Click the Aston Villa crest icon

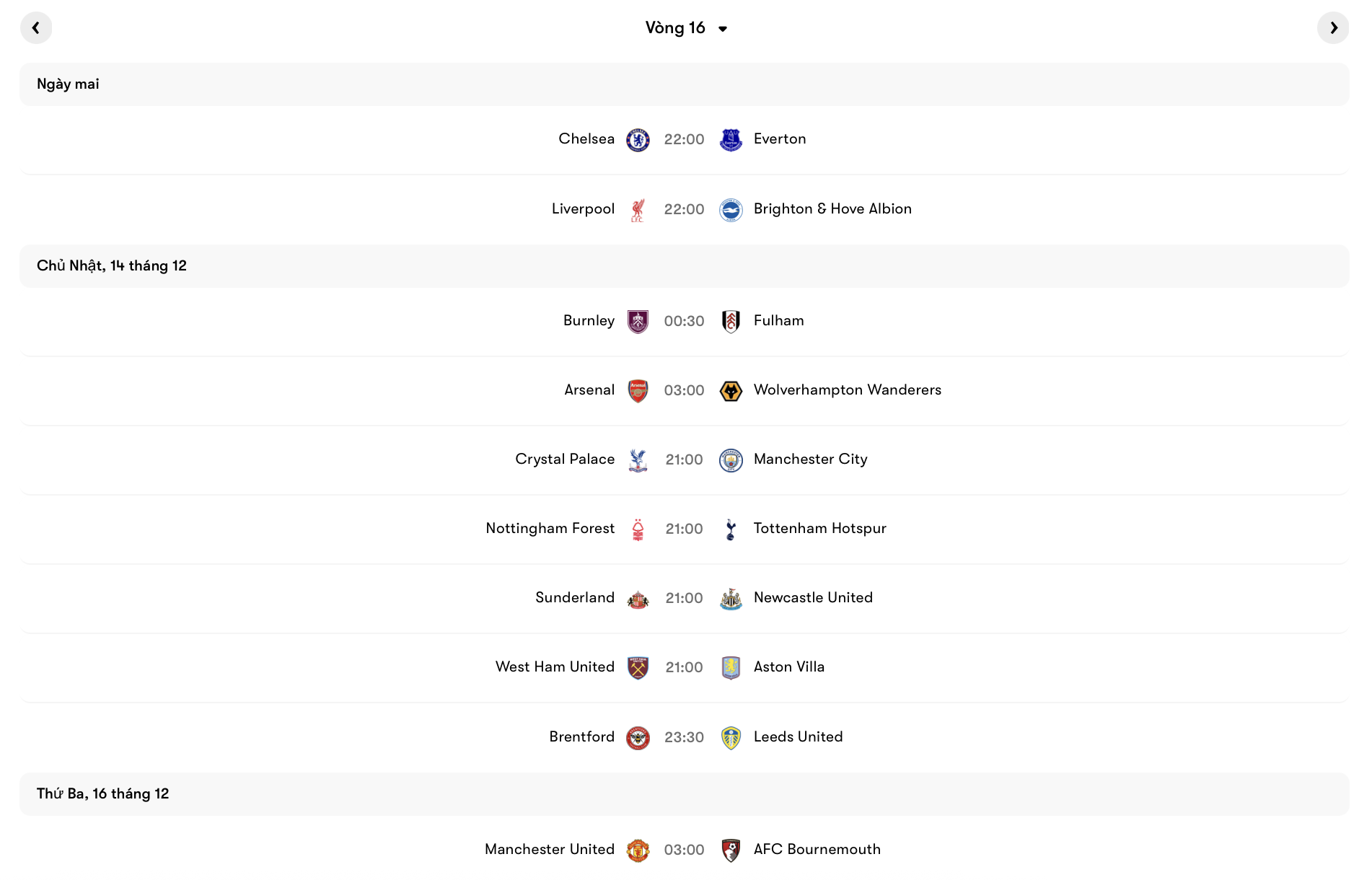(x=731, y=667)
